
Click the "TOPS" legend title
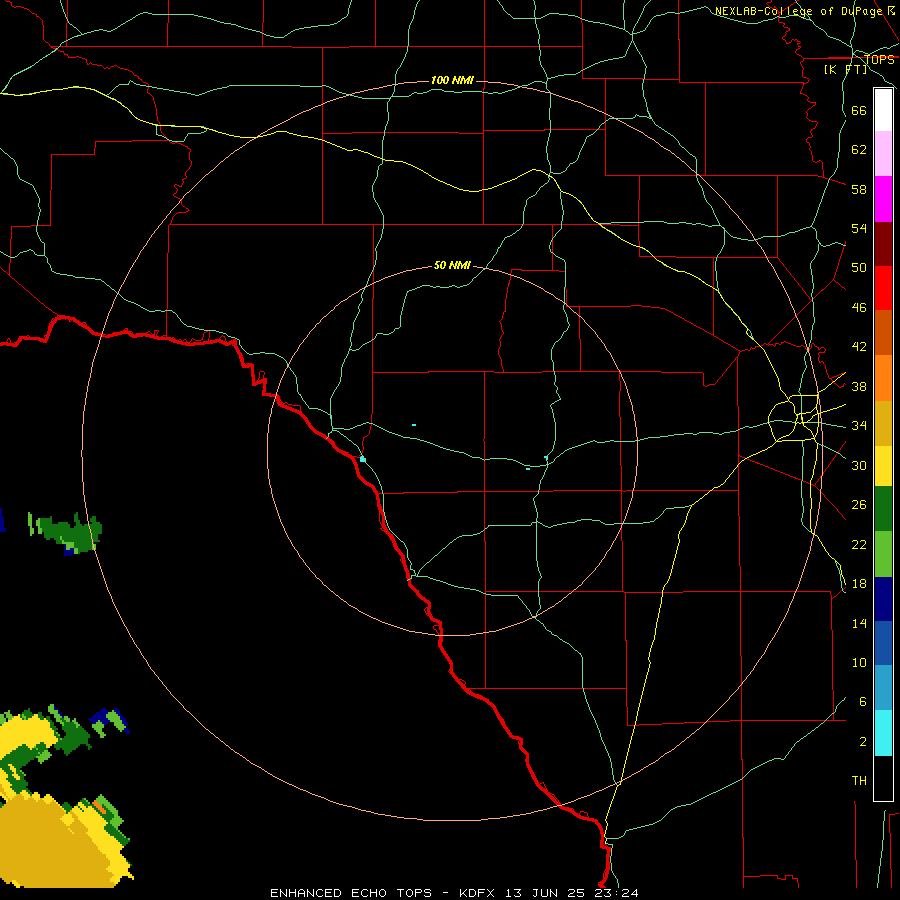879,59
